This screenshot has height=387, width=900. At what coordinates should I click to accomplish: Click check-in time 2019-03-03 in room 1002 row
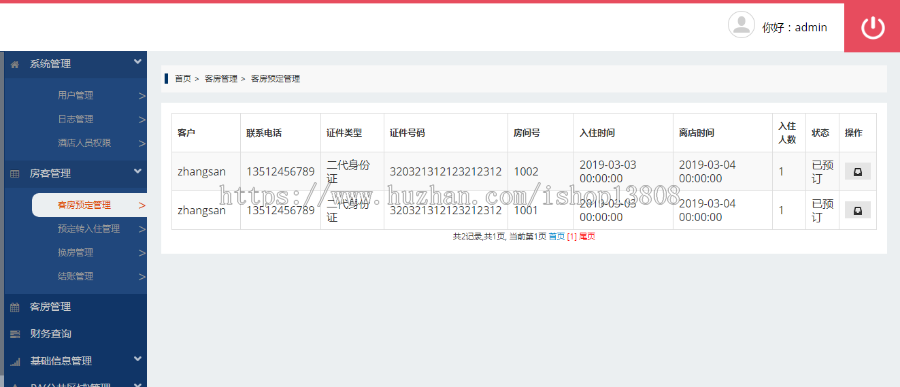pyautogui.click(x=608, y=172)
